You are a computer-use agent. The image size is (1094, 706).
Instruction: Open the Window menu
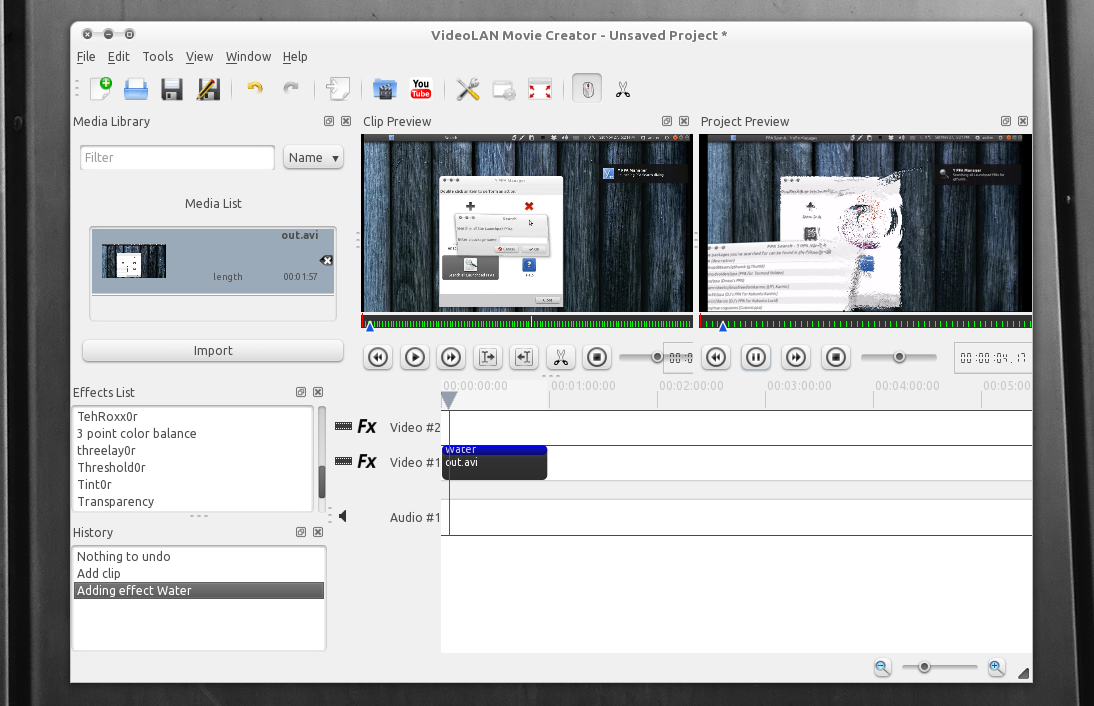tap(248, 57)
